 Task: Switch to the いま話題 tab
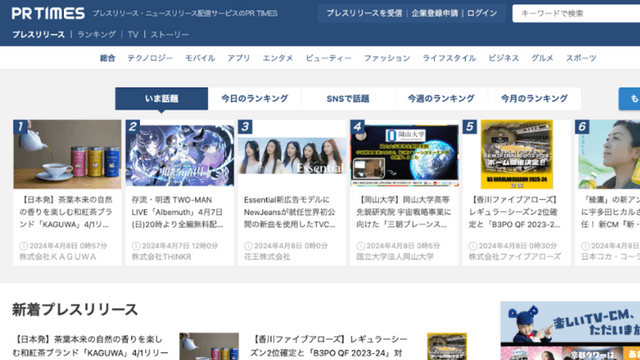click(x=162, y=98)
